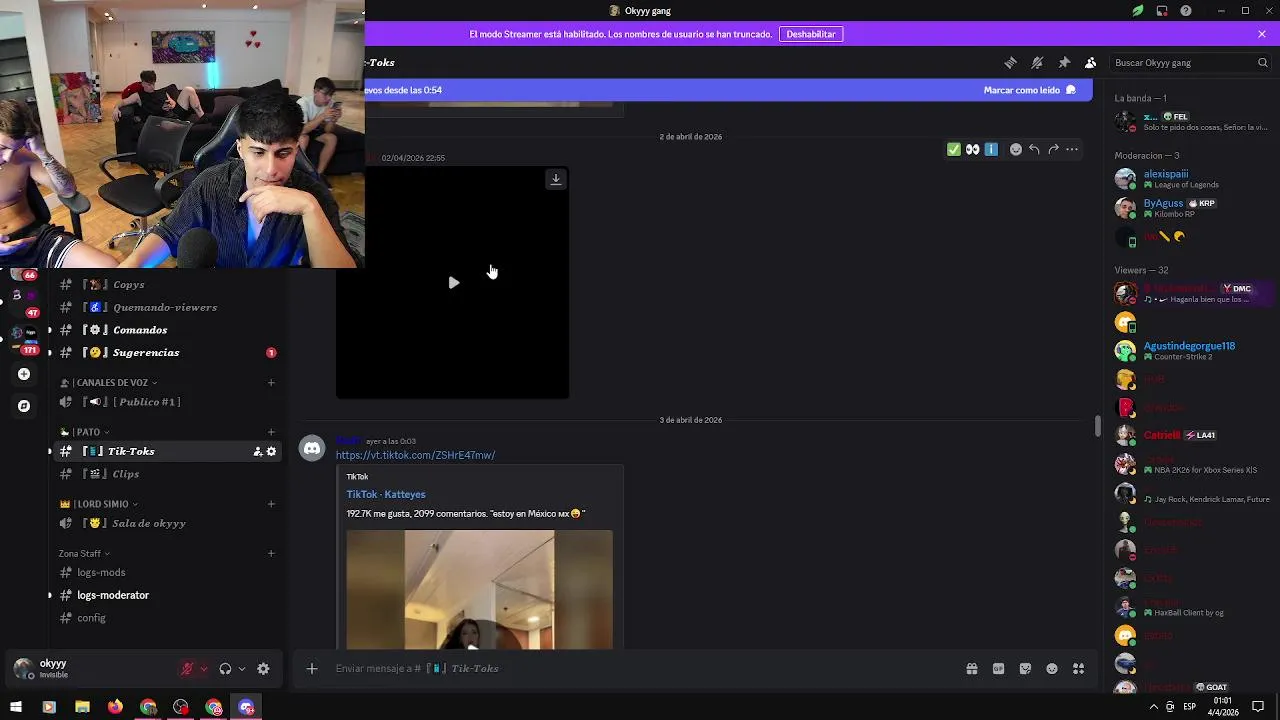Open the more options ellipsis on message
This screenshot has width=1280, height=720.
(1072, 150)
